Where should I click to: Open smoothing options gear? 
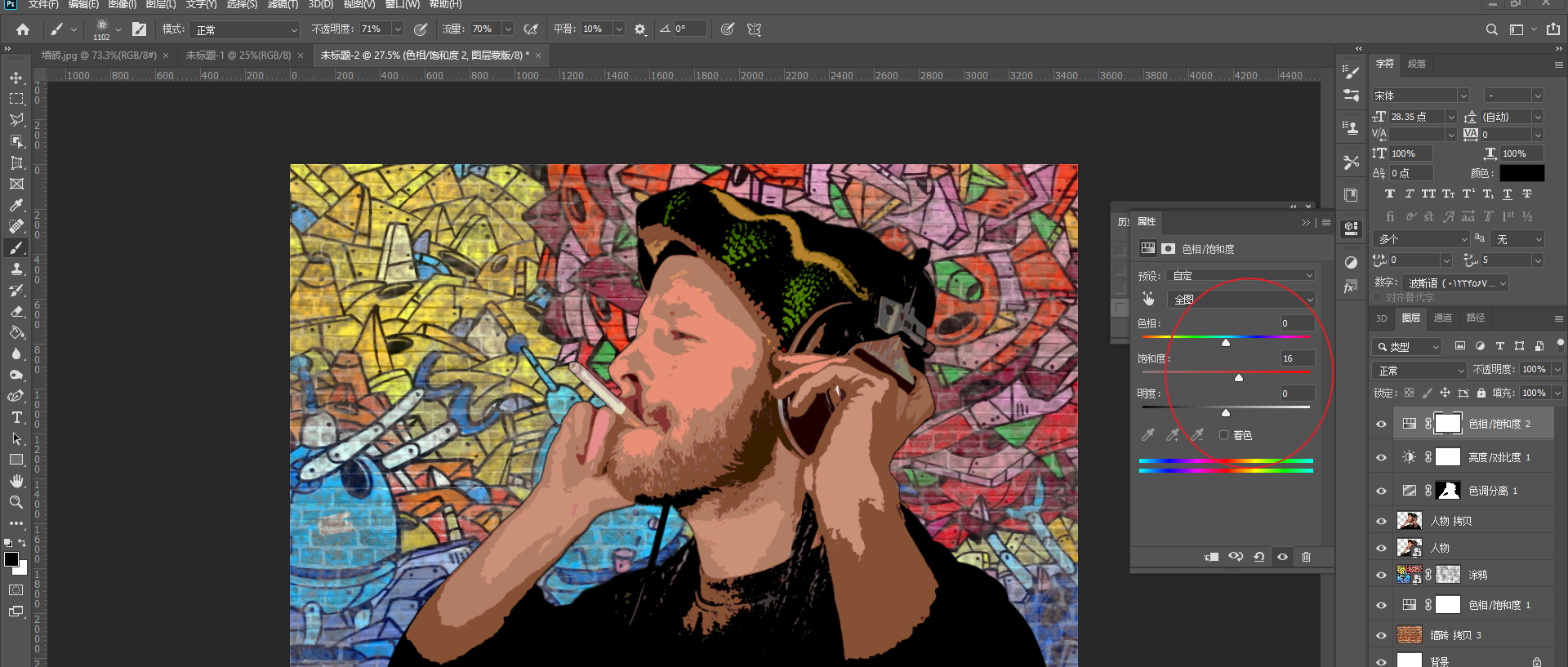pyautogui.click(x=640, y=29)
